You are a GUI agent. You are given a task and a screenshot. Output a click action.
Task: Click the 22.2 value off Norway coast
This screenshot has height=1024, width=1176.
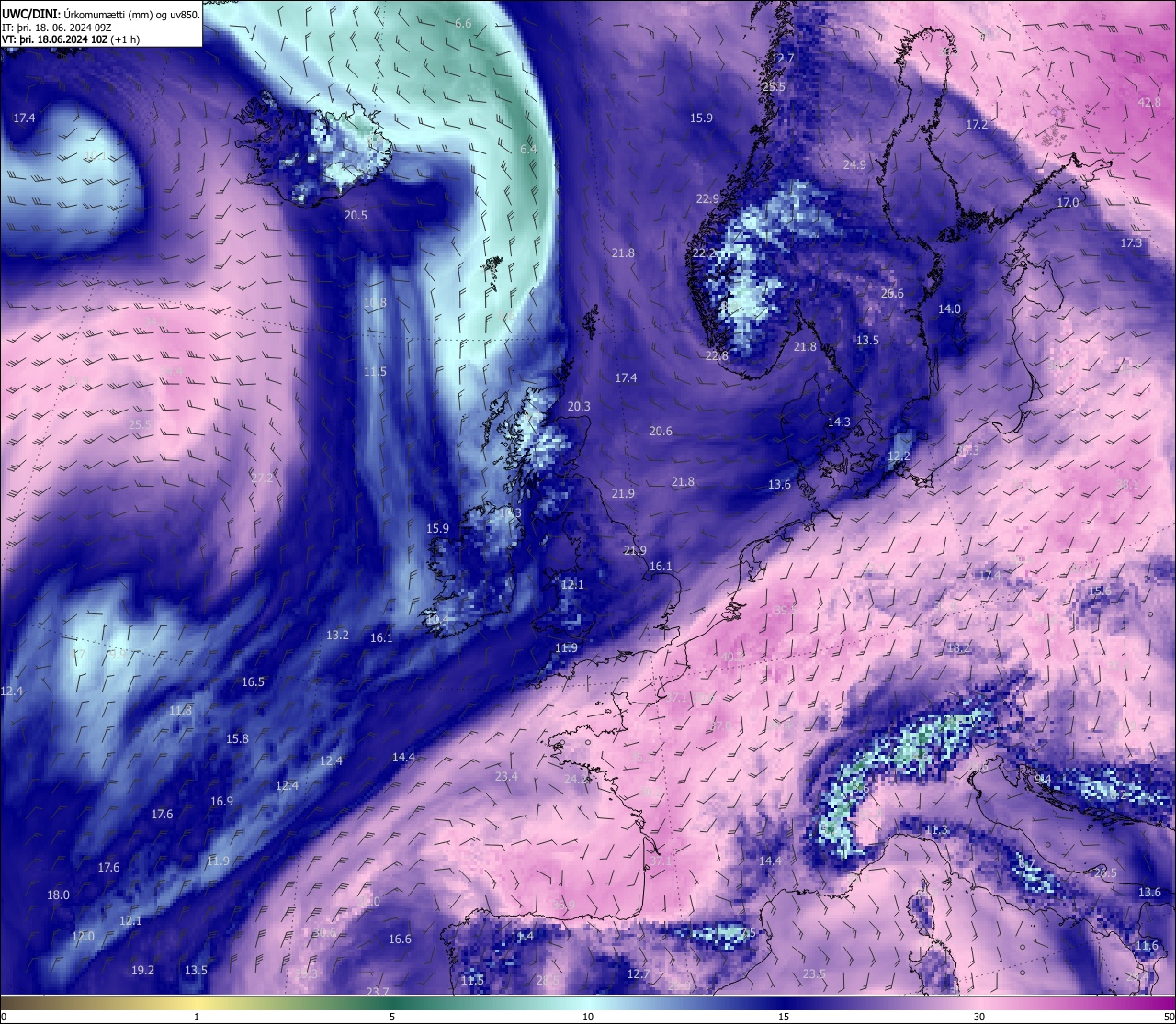pos(704,253)
